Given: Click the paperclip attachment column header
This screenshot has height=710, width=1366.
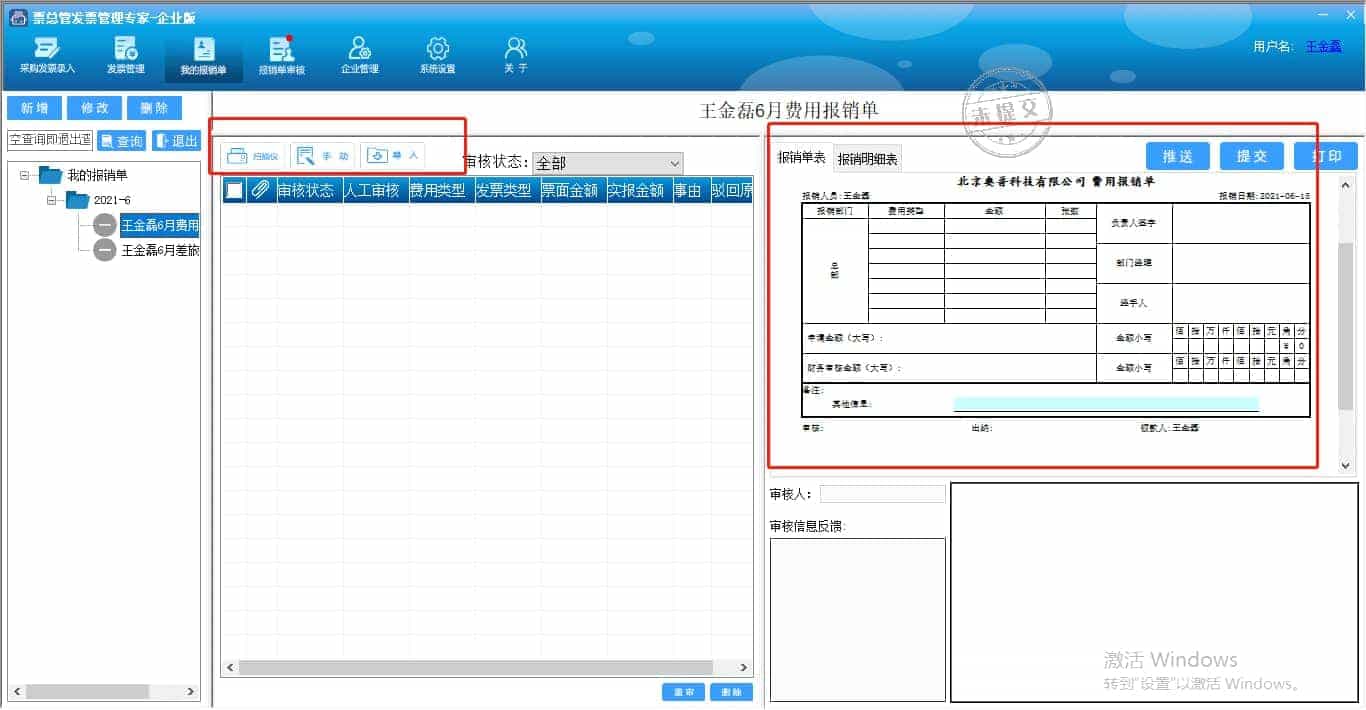Looking at the screenshot, I should click(x=260, y=190).
